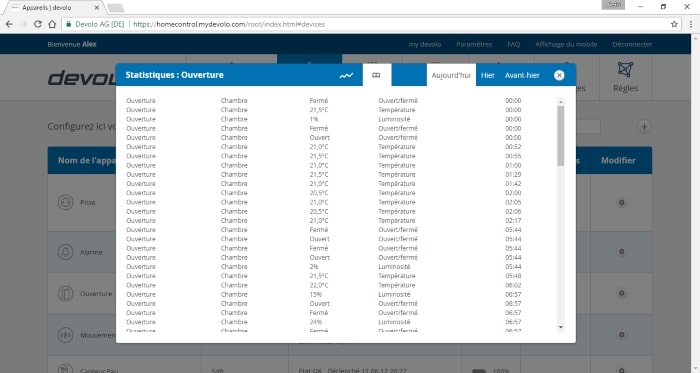The height and width of the screenshot is (373, 700).
Task: Click the Modifier column header
Action: (x=618, y=160)
